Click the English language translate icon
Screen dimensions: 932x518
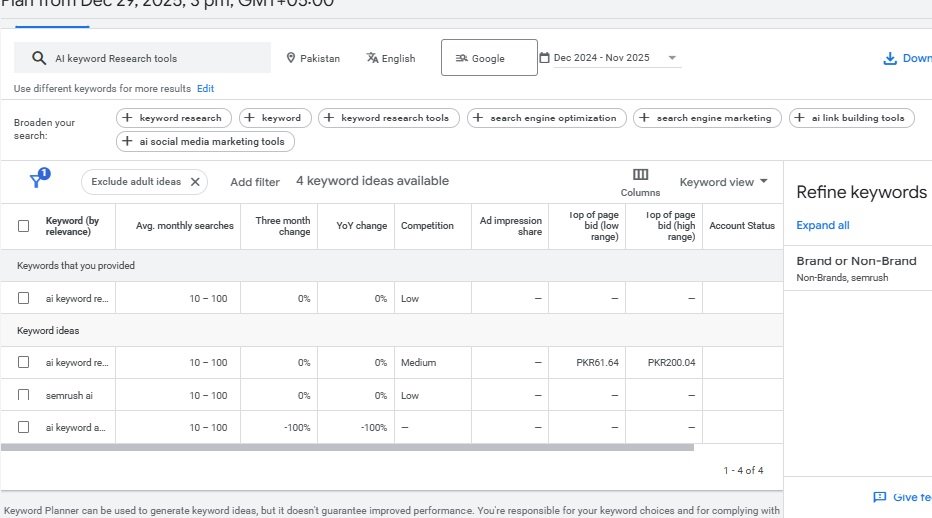[x=372, y=58]
